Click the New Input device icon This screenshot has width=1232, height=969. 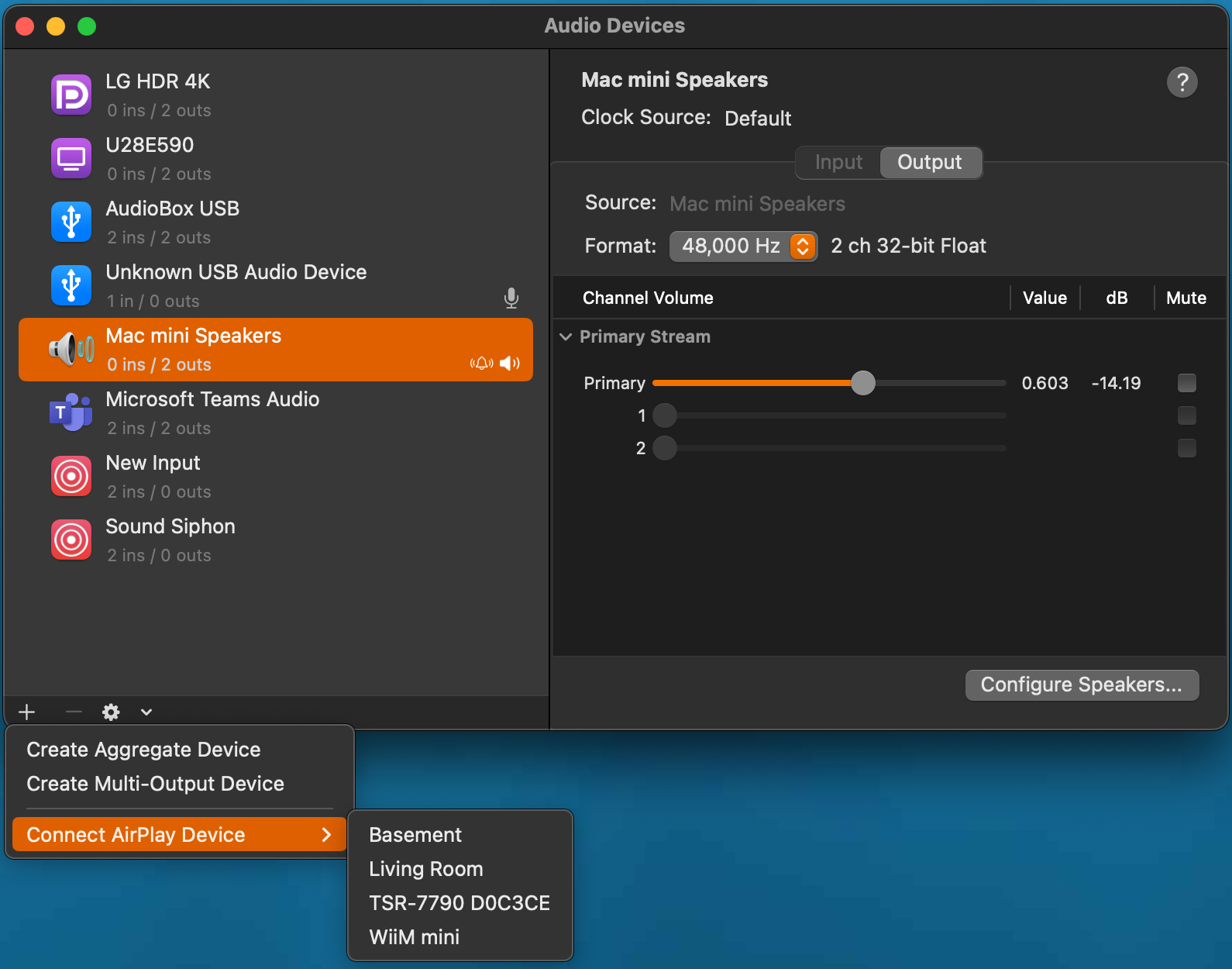[71, 476]
